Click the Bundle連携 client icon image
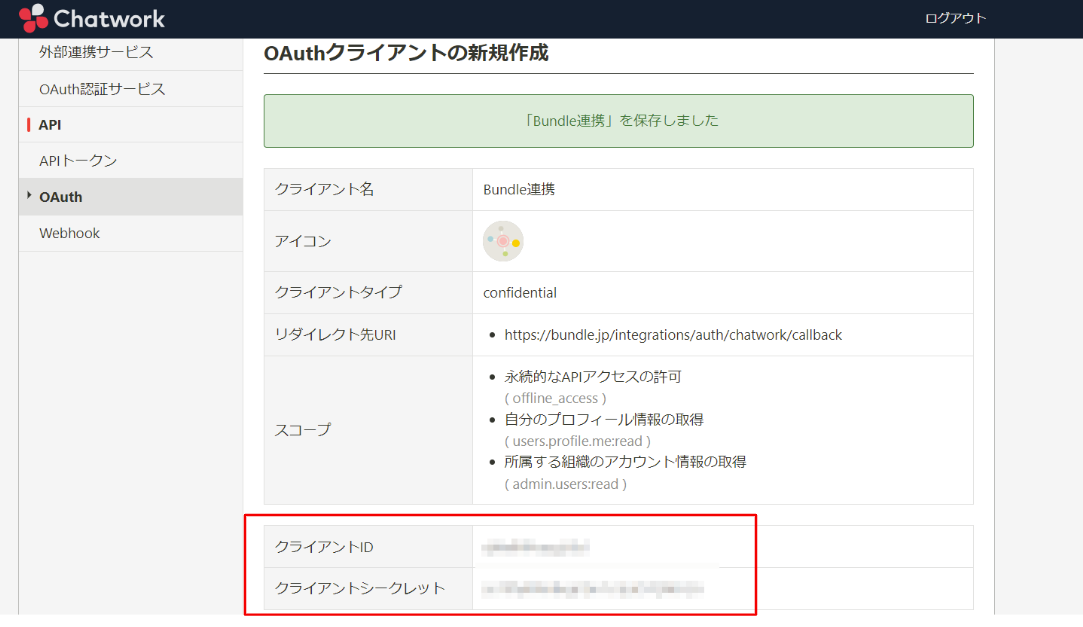Viewport: 1083px width, 627px height. pos(503,241)
